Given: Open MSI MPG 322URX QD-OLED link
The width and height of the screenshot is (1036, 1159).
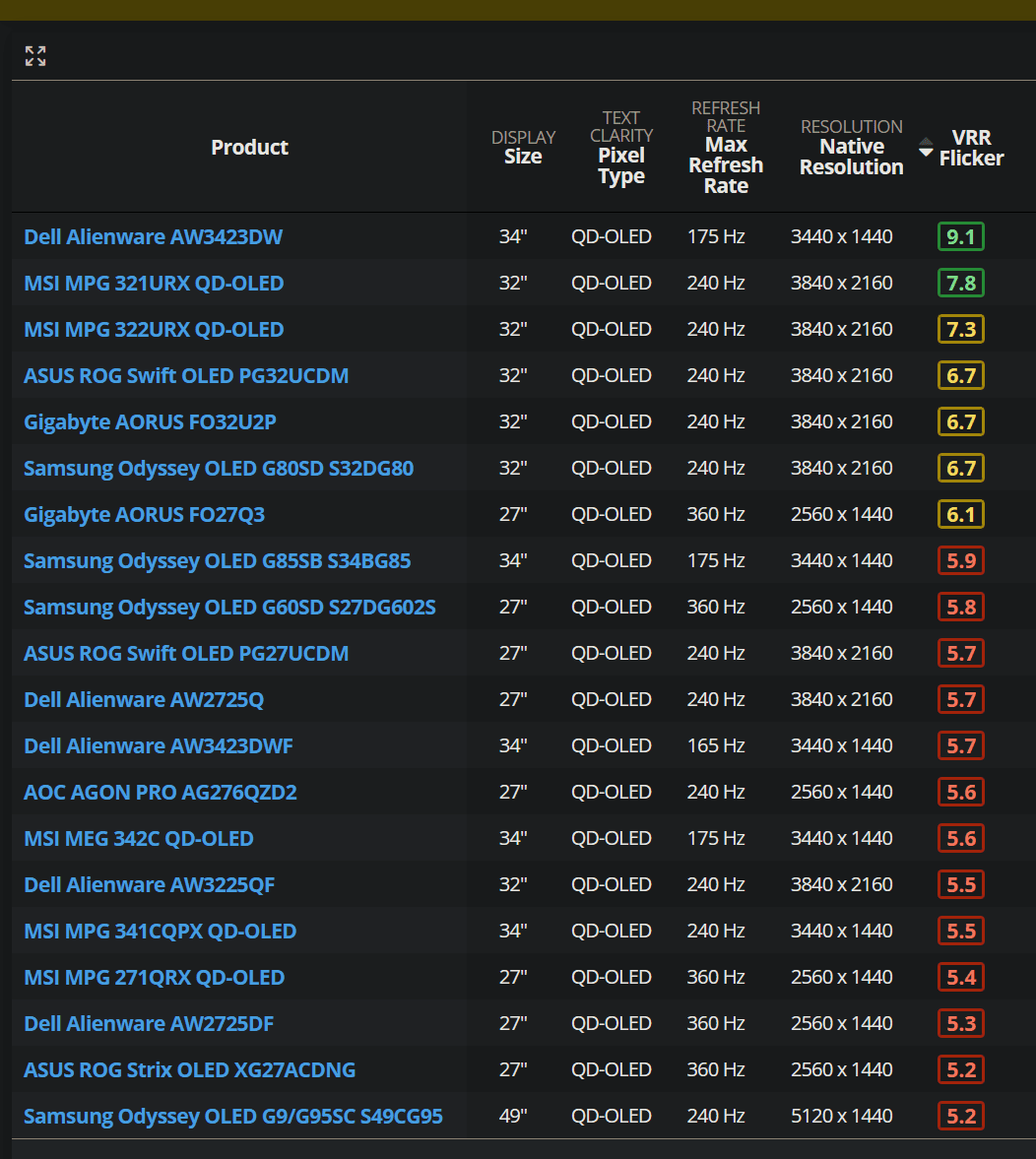Looking at the screenshot, I should (154, 330).
